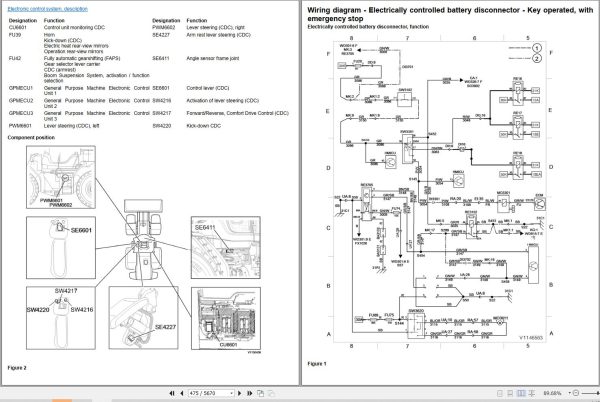The height and width of the screenshot is (402, 600).
Task: Go to the previous page
Action: coord(181,393)
